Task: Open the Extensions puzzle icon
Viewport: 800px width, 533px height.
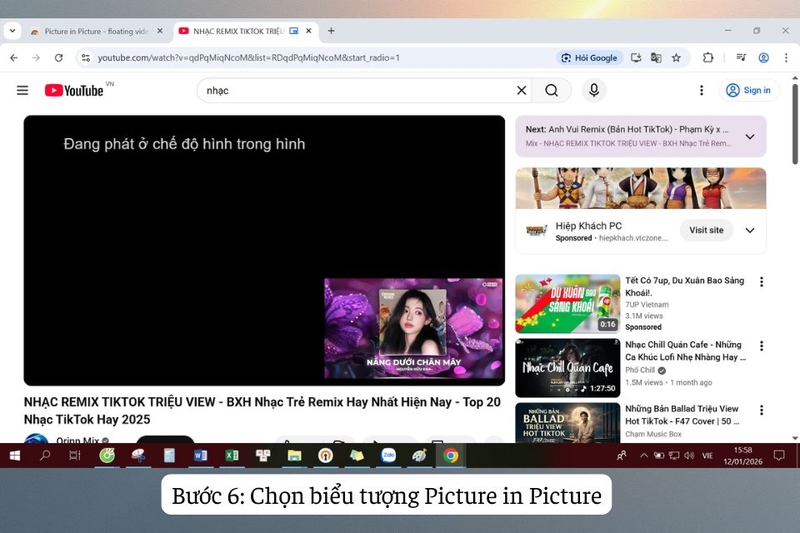Action: pos(708,58)
